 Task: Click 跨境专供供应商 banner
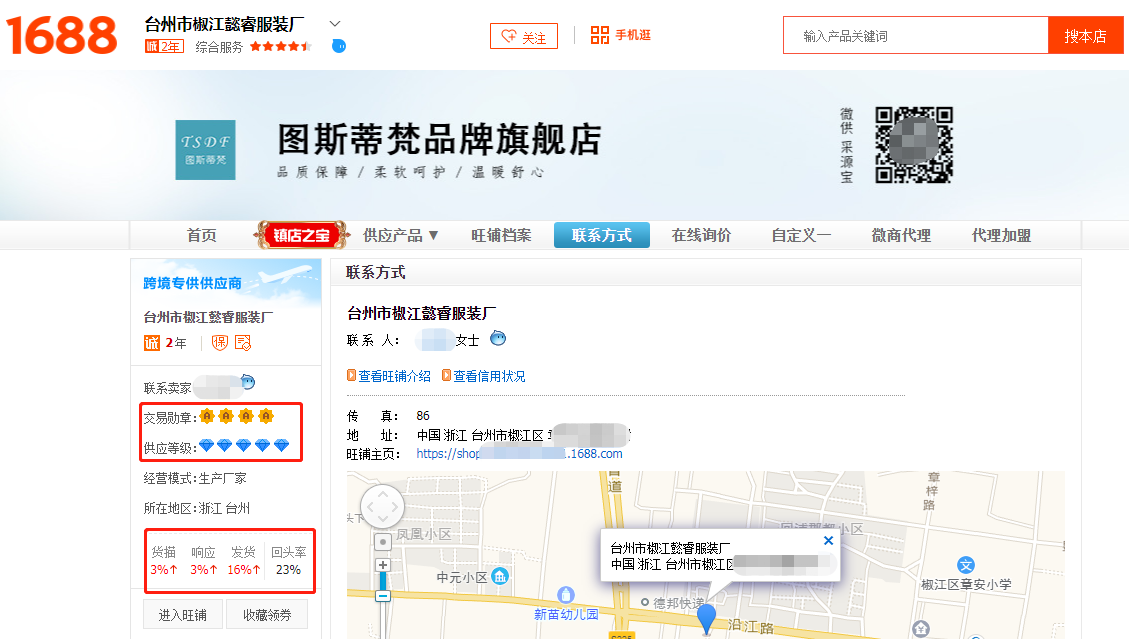(x=225, y=282)
